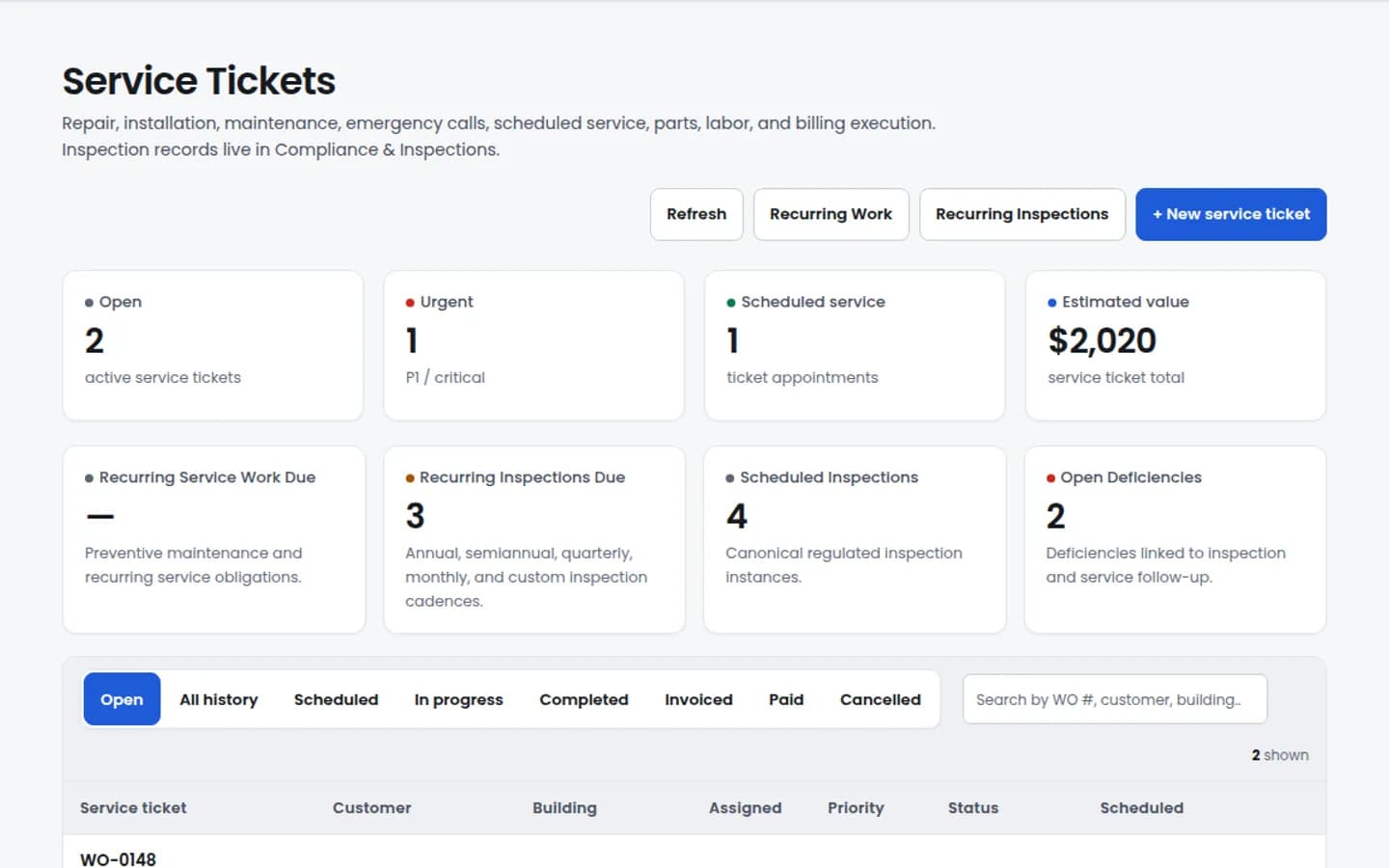This screenshot has width=1389, height=868.
Task: Open the Open Deficiencies card
Action: click(x=1175, y=539)
